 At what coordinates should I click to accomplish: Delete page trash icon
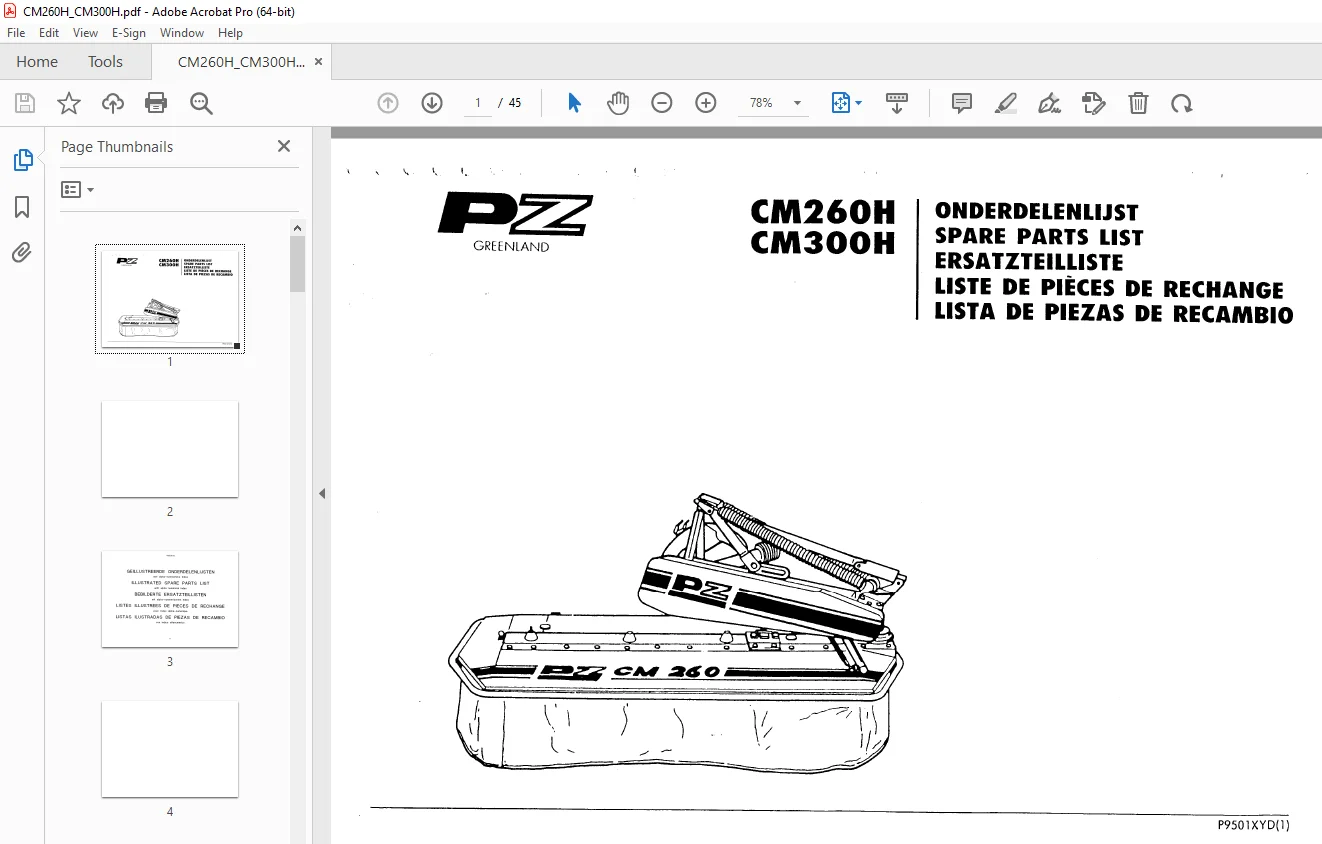coord(1138,103)
